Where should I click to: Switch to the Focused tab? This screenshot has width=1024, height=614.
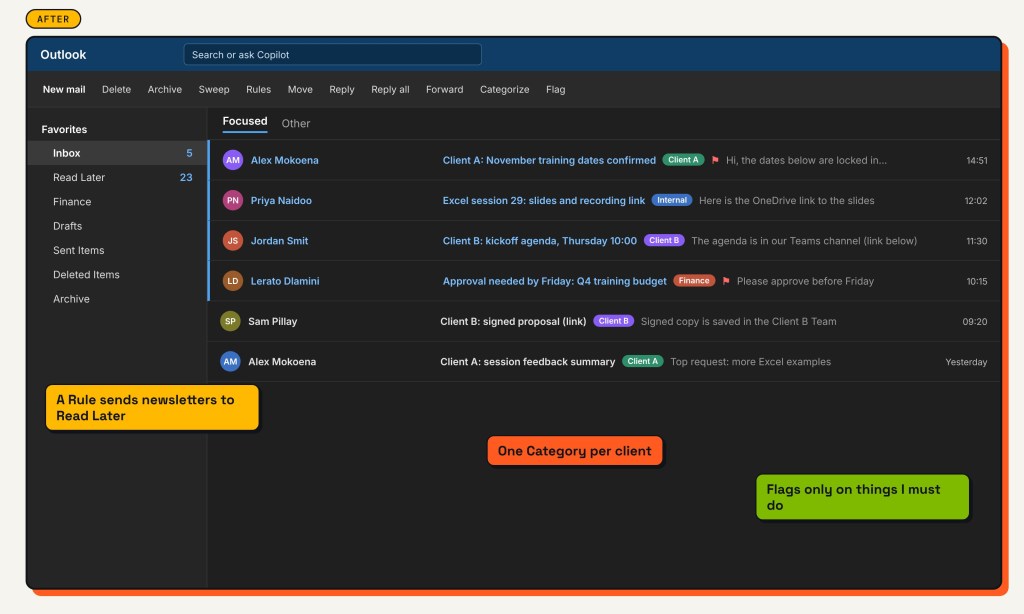[245, 121]
